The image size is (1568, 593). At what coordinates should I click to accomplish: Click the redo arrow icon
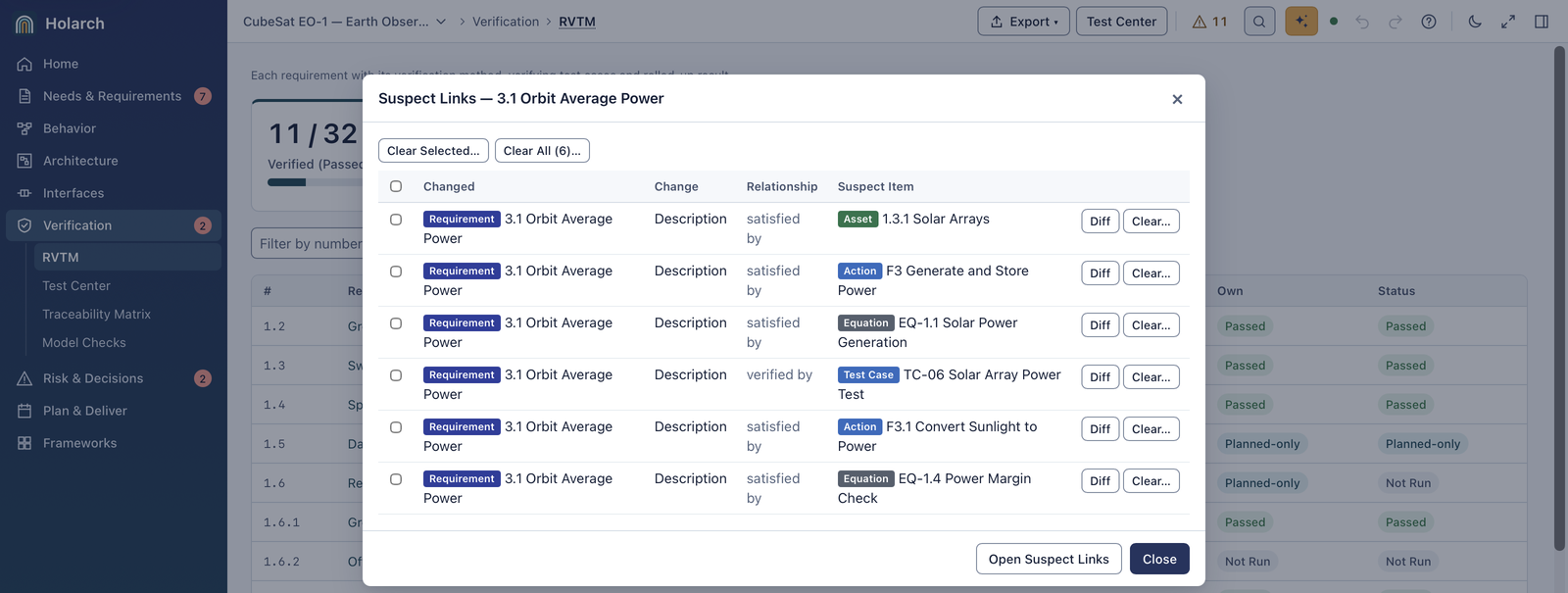coord(1396,22)
